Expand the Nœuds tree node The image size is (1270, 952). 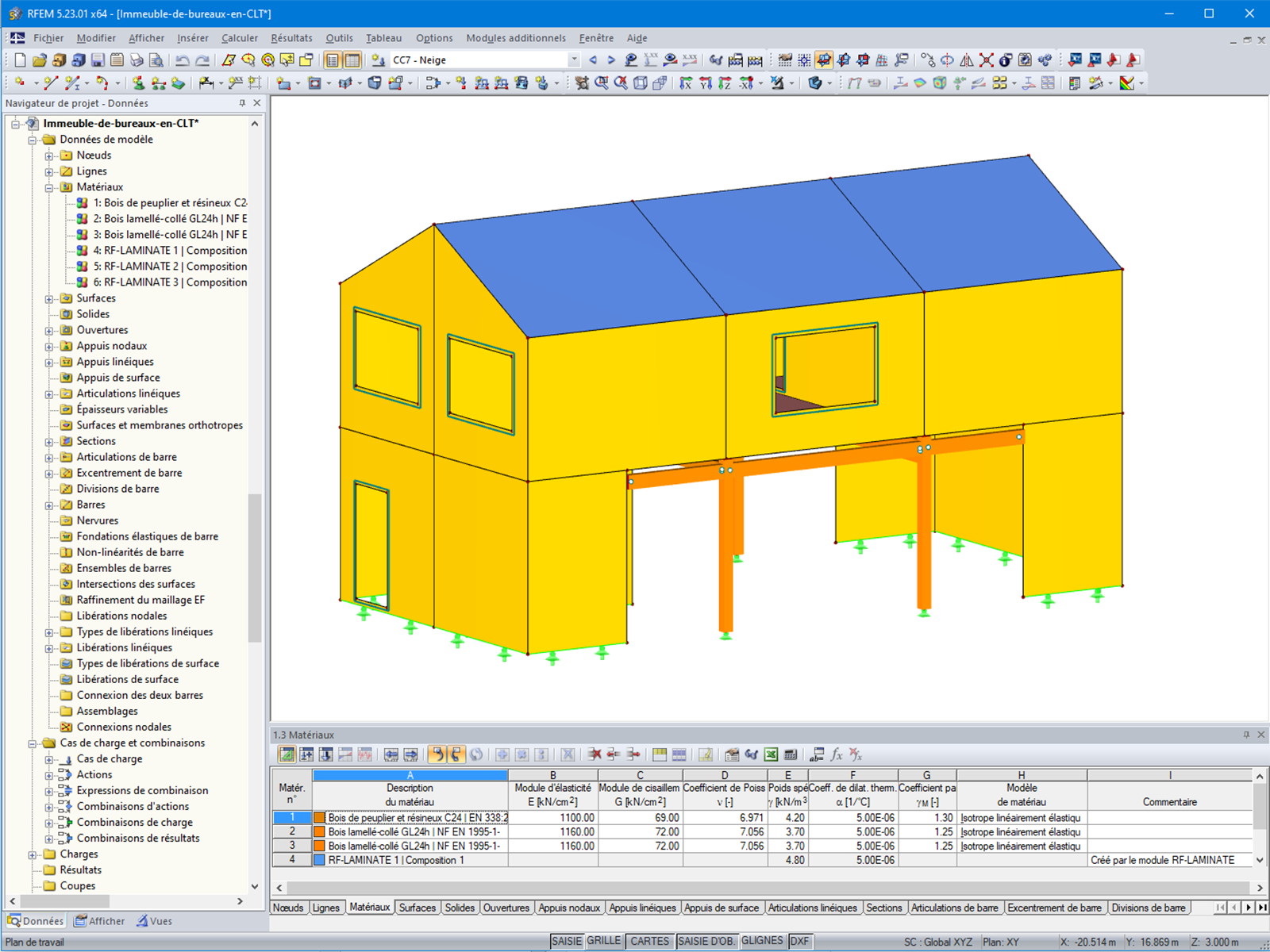point(49,155)
